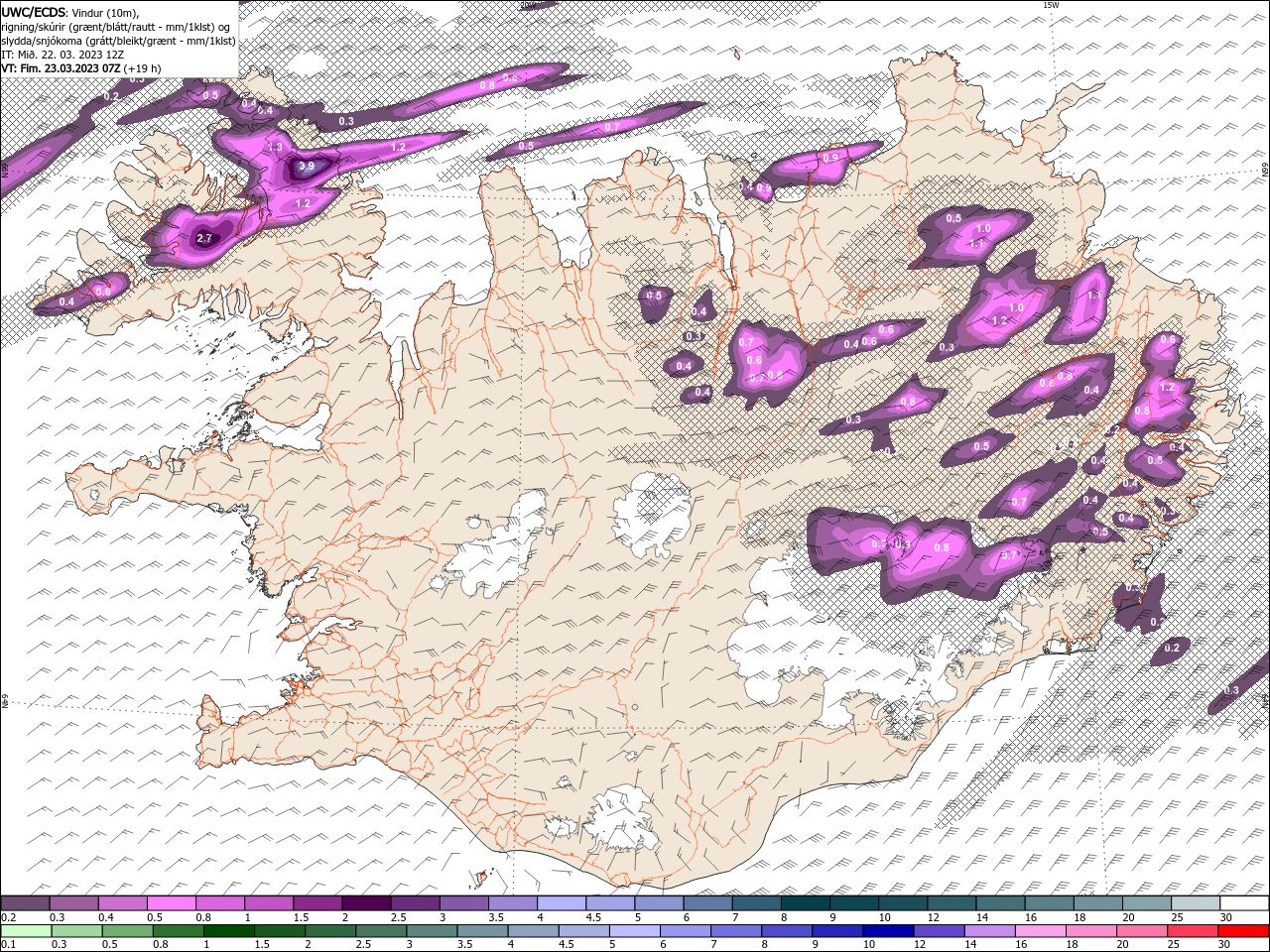This screenshot has height=952, width=1270.
Task: Click the 'slydda/snjókoma' legend description line
Action: pyautogui.click(x=118, y=41)
